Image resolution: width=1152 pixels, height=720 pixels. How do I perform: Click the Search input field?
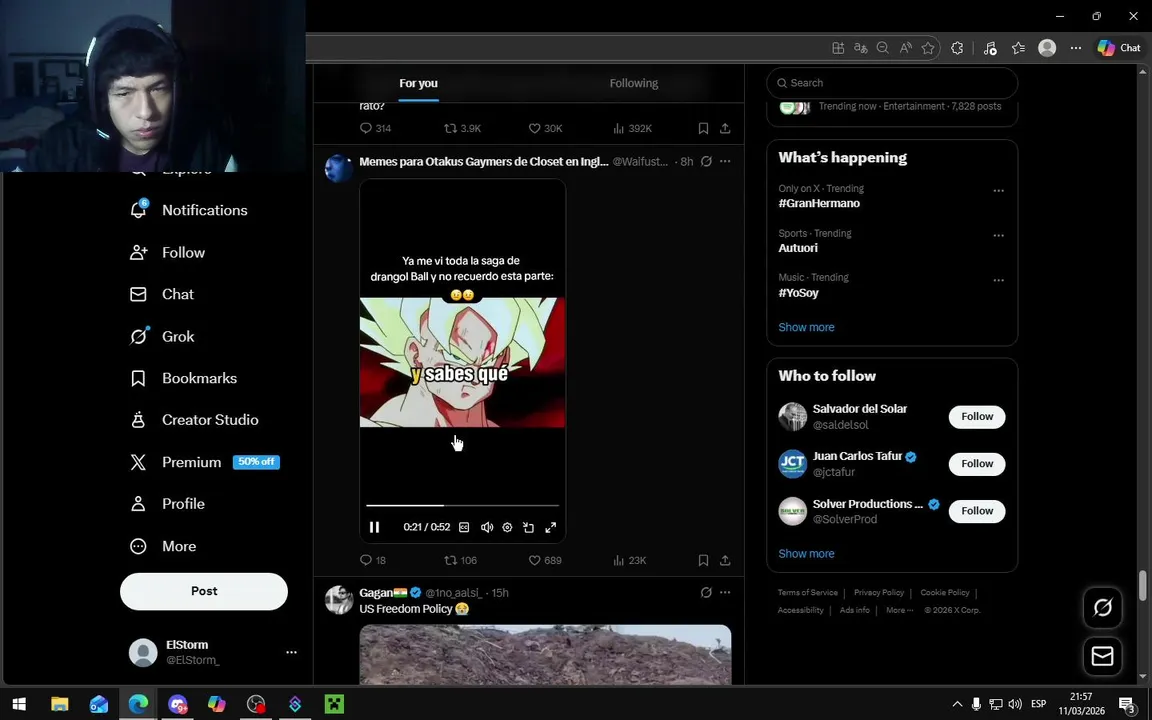pos(892,83)
